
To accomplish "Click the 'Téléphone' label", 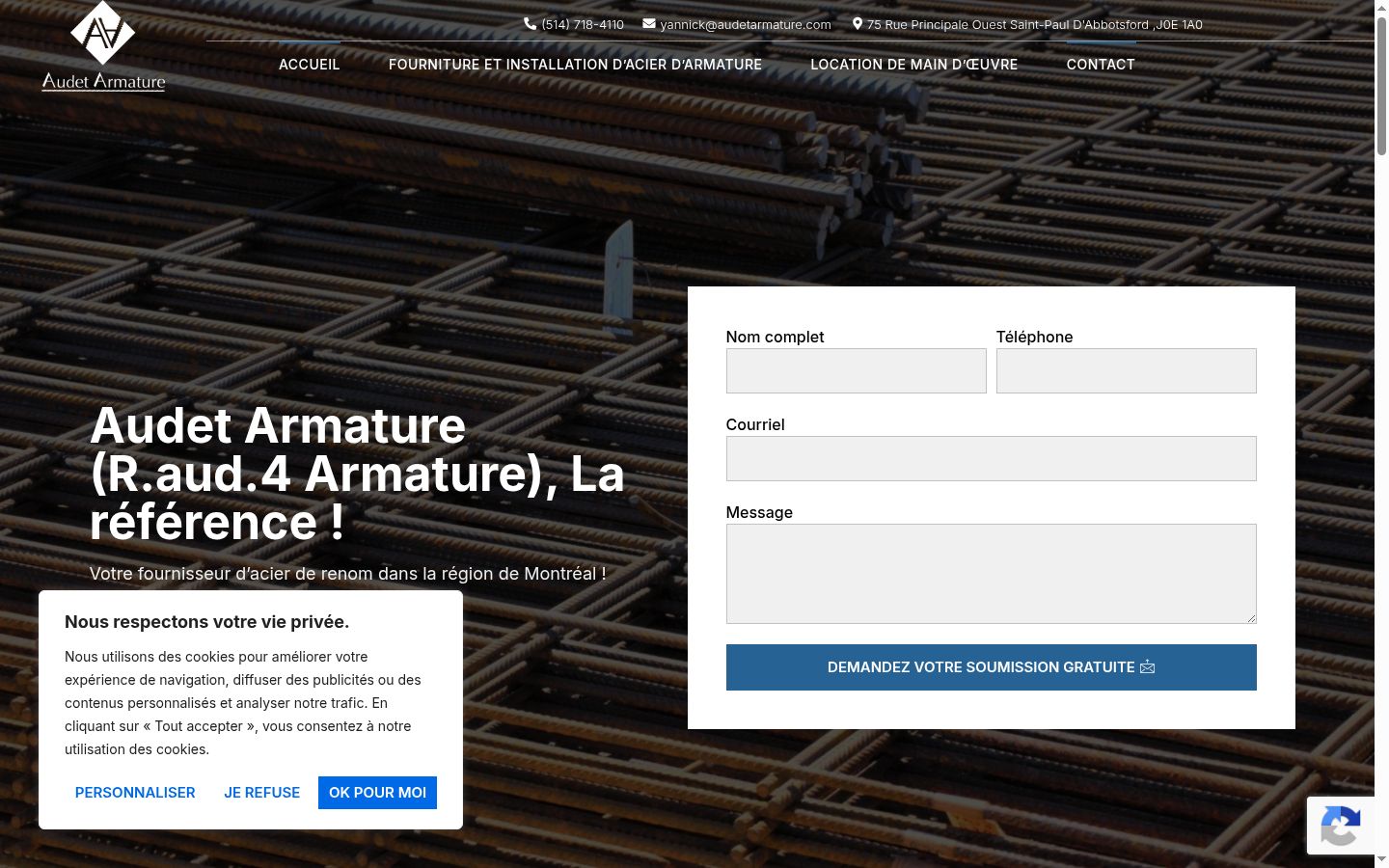I will (x=1034, y=337).
